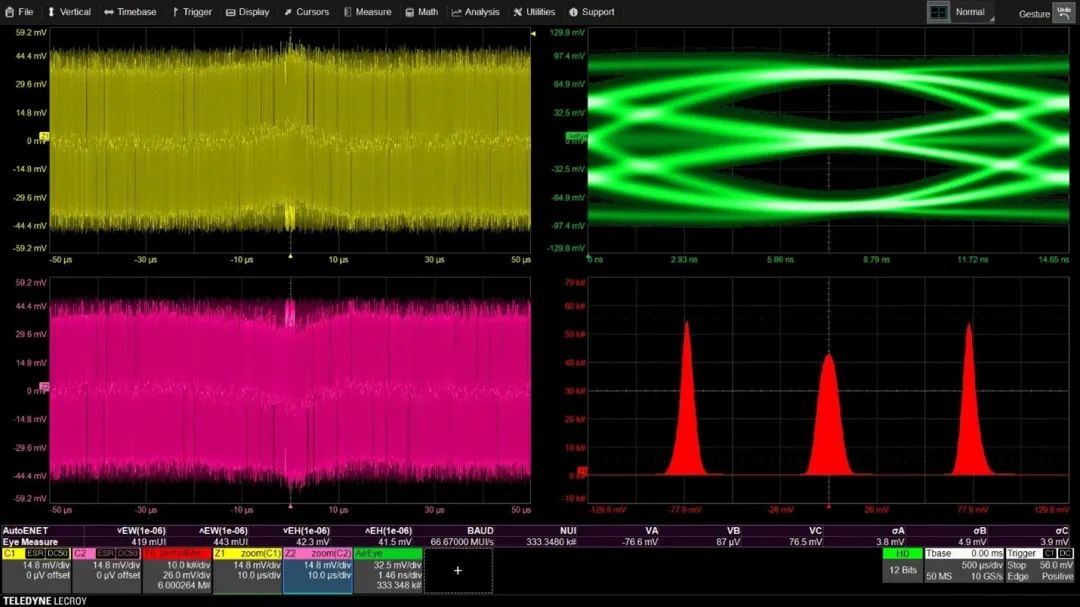The width and height of the screenshot is (1080, 607).
Task: Click the DC50 coupling badge on C2
Action: coord(128,553)
